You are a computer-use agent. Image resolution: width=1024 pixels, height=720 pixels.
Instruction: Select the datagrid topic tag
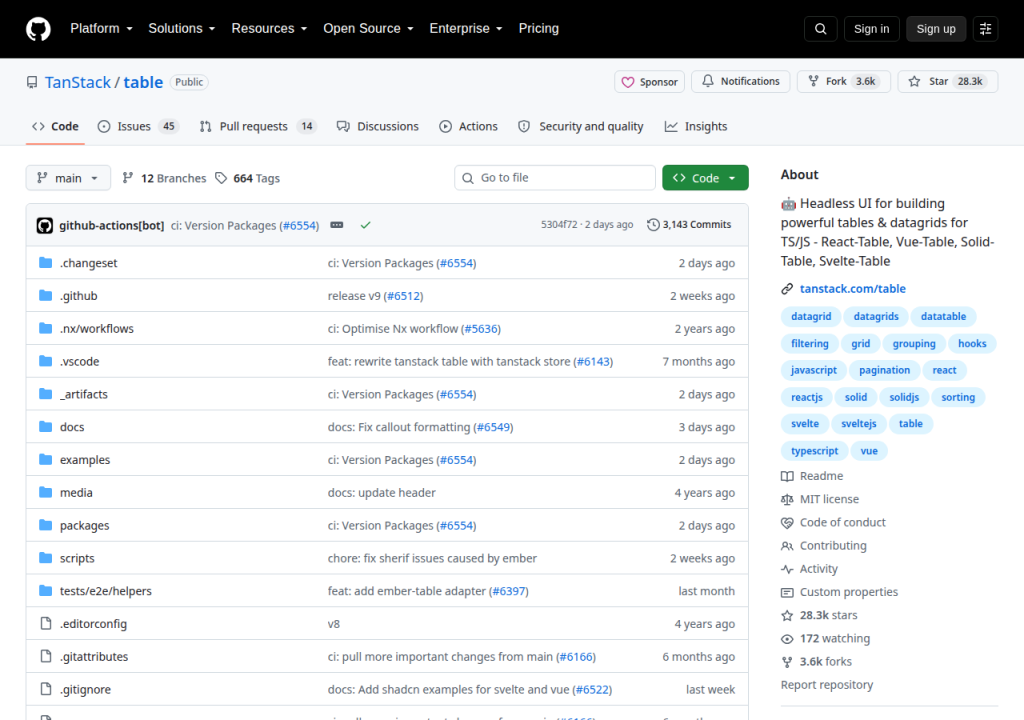click(x=810, y=316)
